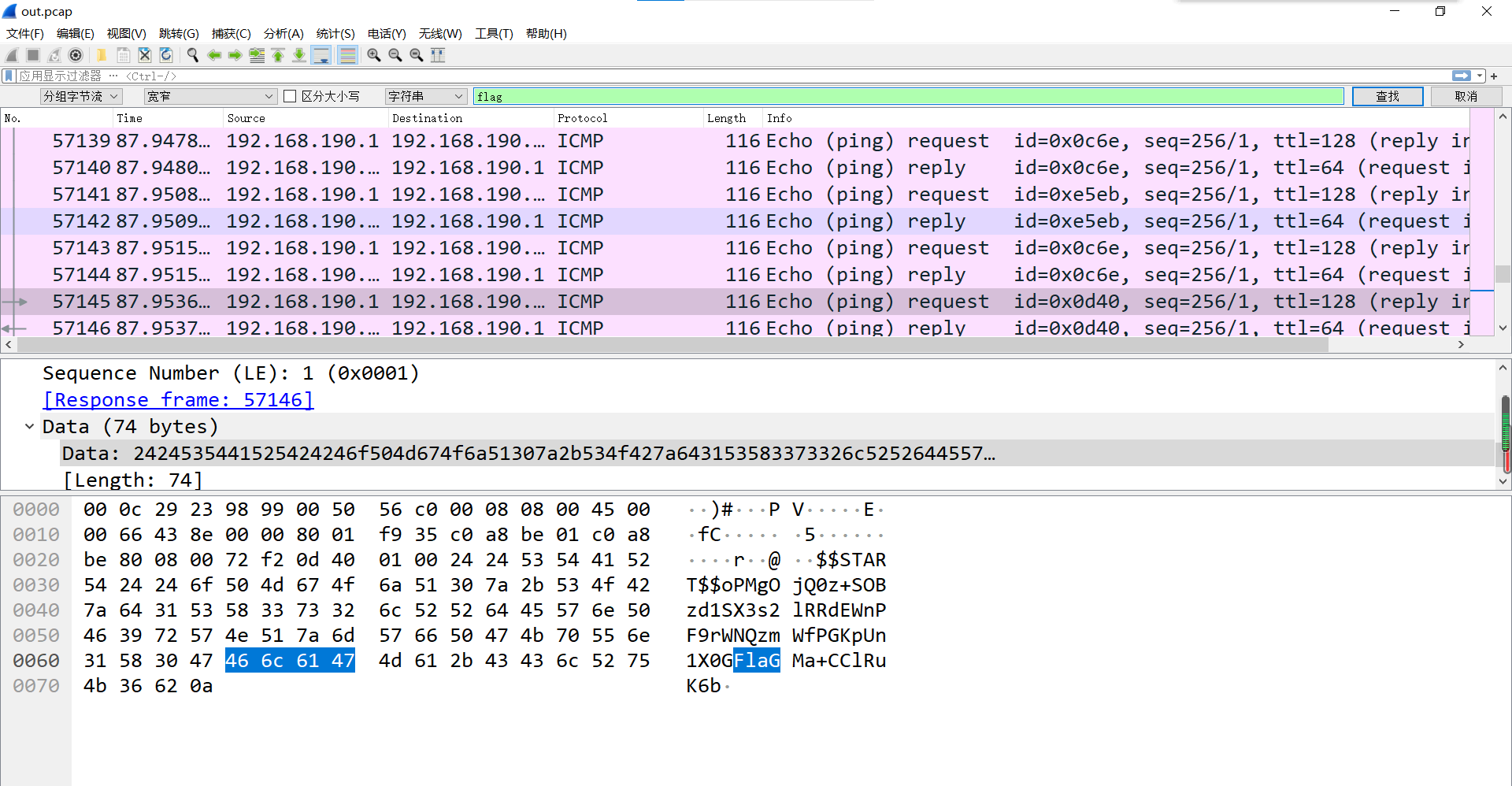Click the Find packet magnifier icon
1512x786 pixels.
192,55
